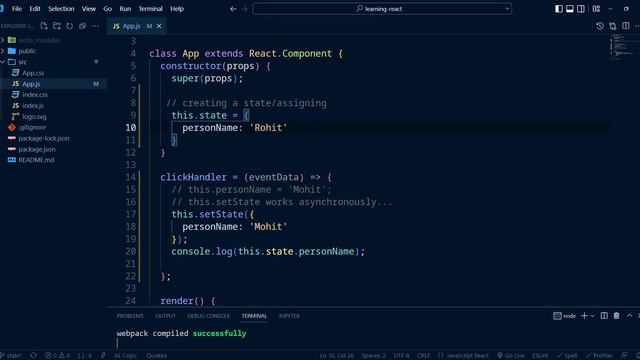640x360 pixels.
Task: Open the Go menu
Action: tap(107, 9)
